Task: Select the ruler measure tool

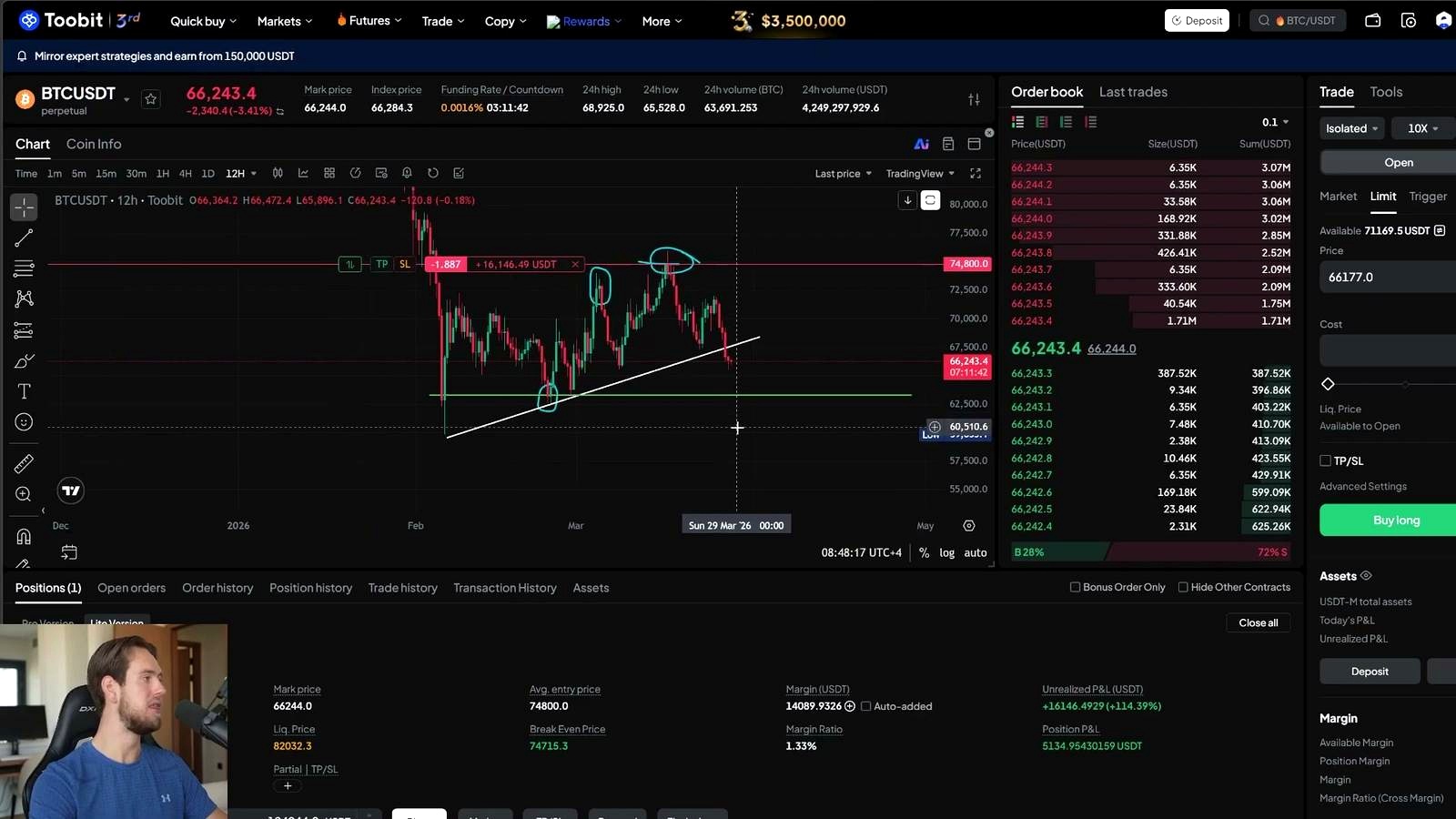Action: click(x=24, y=464)
